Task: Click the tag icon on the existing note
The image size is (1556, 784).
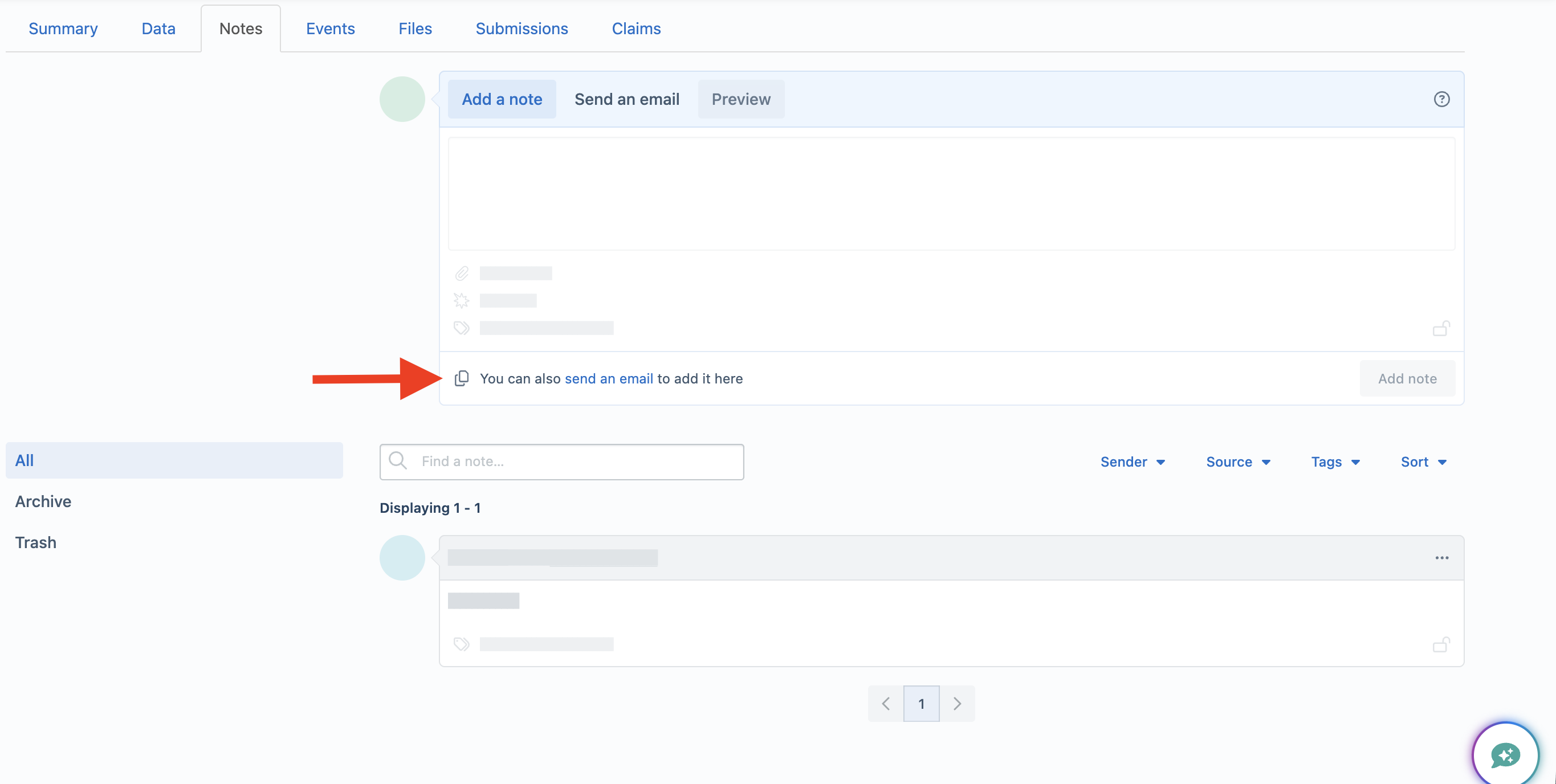Action: (x=462, y=644)
